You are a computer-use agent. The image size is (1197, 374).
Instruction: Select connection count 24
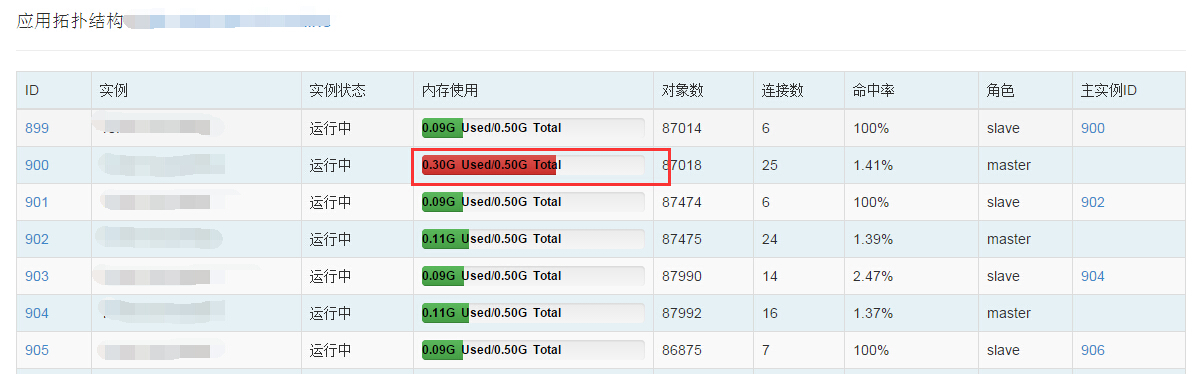pyautogui.click(x=770, y=239)
